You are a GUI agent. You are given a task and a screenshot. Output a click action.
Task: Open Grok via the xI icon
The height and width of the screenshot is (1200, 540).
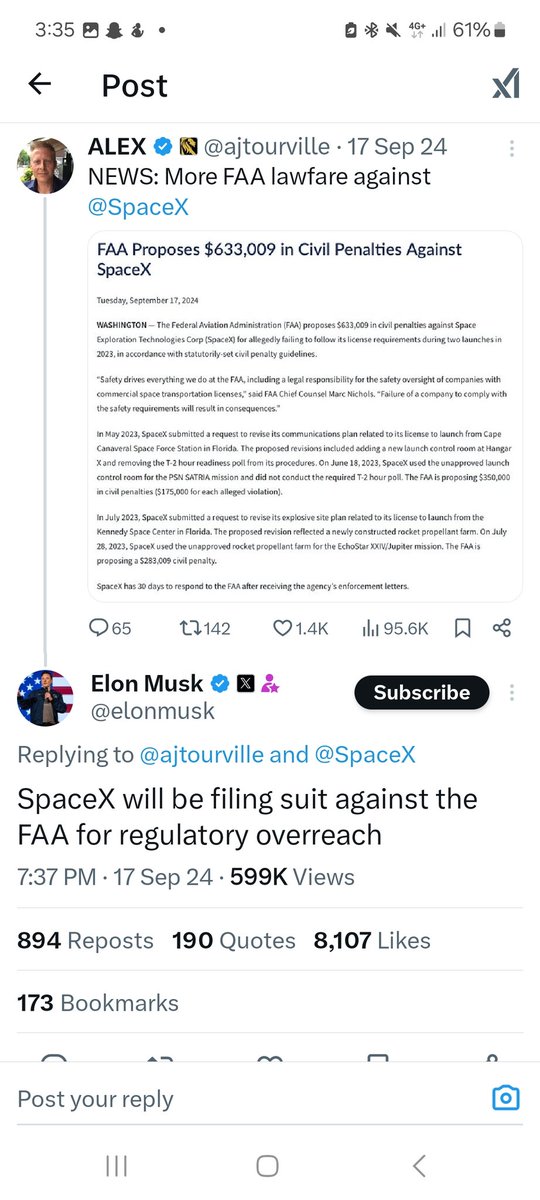[x=505, y=86]
